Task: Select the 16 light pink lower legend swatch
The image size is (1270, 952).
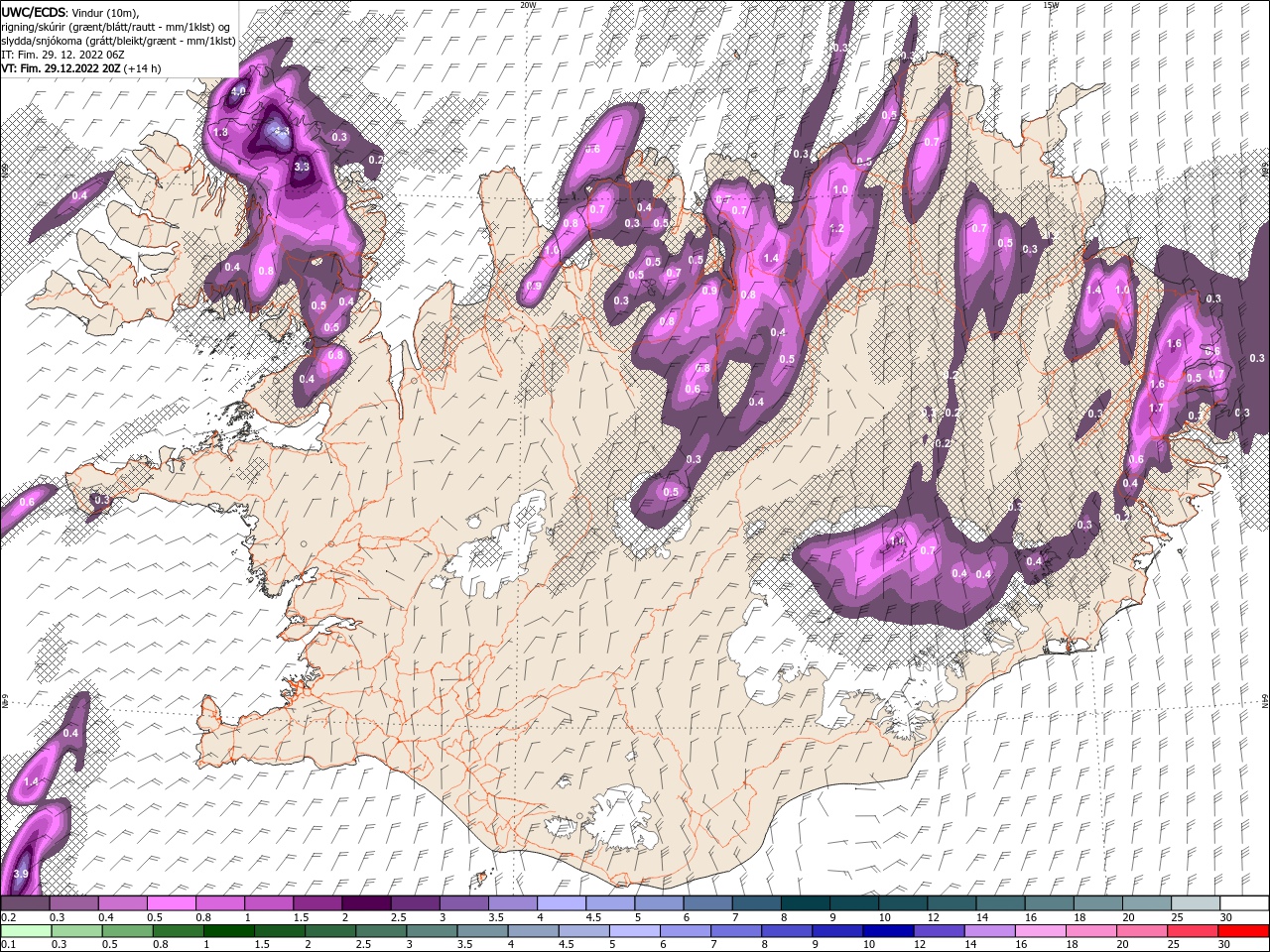Action: pyautogui.click(x=1040, y=930)
